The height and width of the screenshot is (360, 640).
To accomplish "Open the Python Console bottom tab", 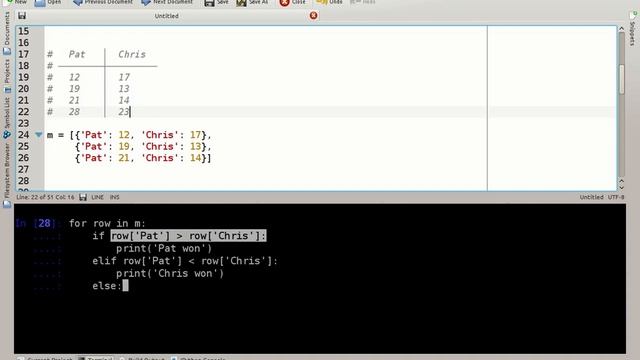I will pyautogui.click(x=198, y=358).
